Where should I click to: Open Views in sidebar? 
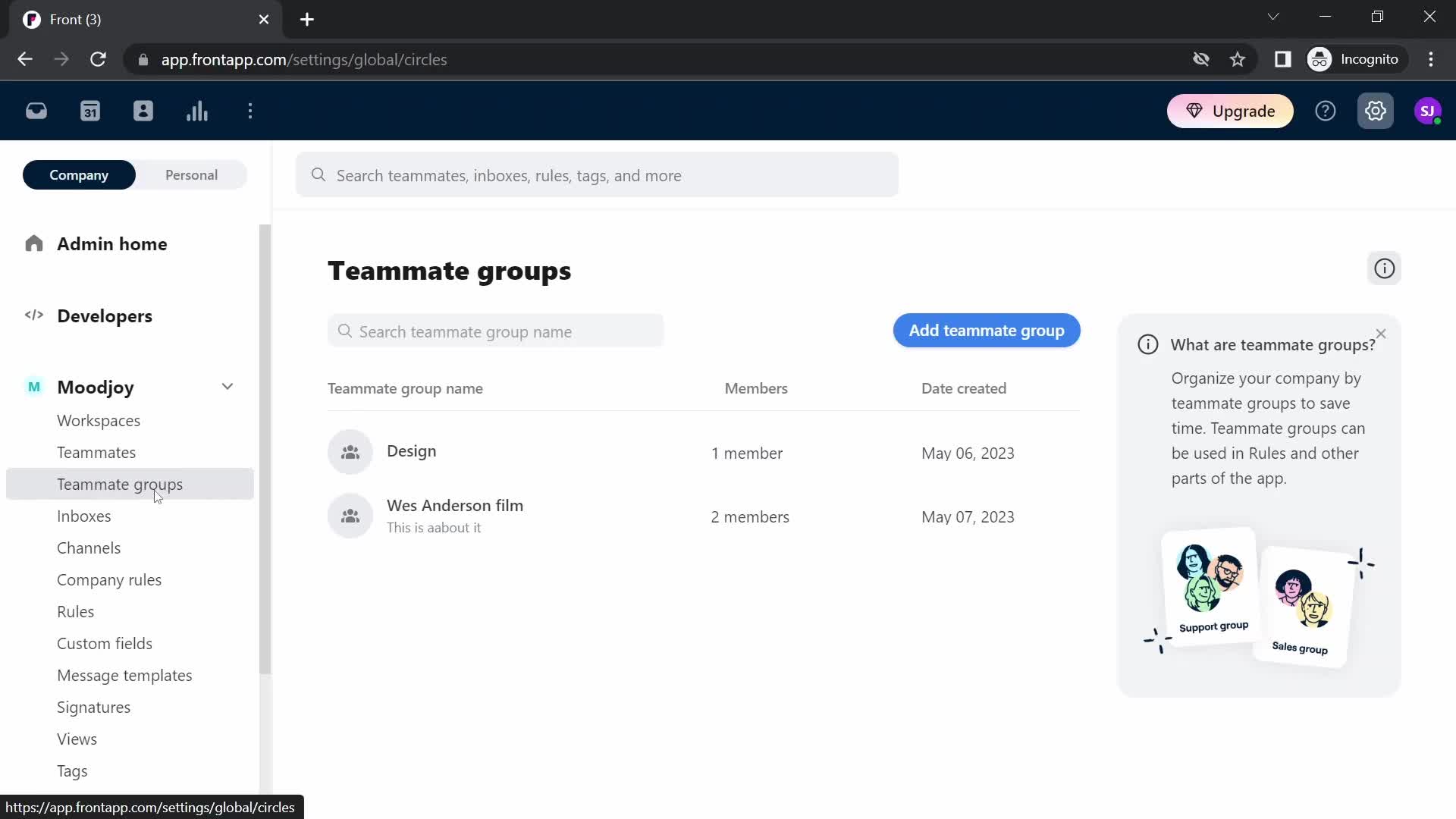[77, 739]
